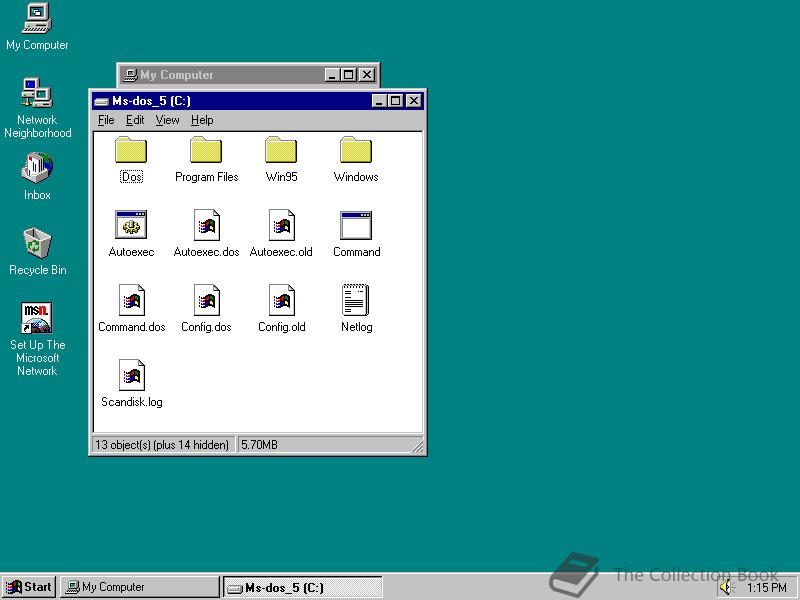Screen dimensions: 800x600
Task: Select the Program Files folder
Action: pyautogui.click(x=206, y=149)
